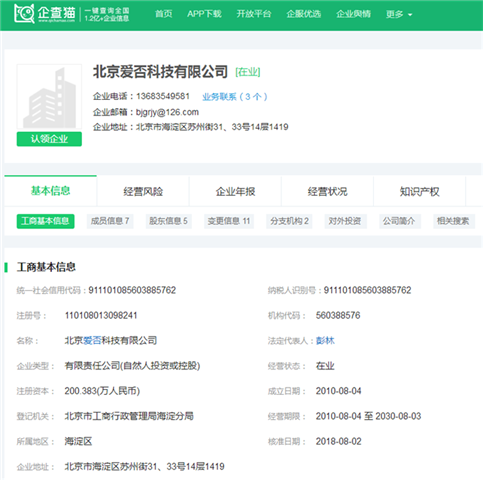Select 企服优选 in the navigation bar
The image size is (483, 480).
click(303, 14)
